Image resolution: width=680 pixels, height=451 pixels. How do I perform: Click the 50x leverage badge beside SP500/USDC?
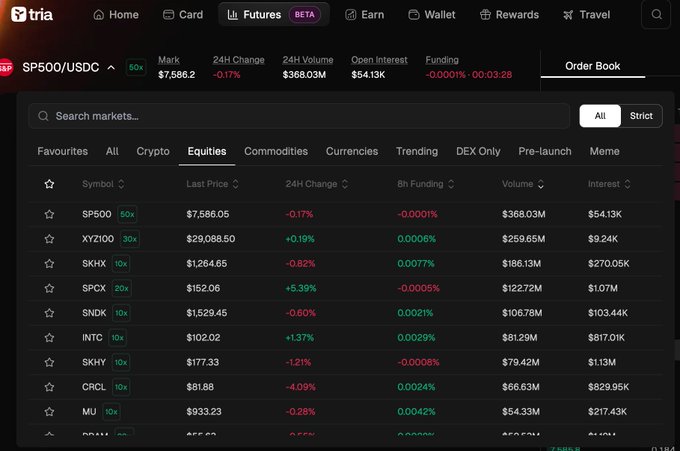[x=136, y=67]
